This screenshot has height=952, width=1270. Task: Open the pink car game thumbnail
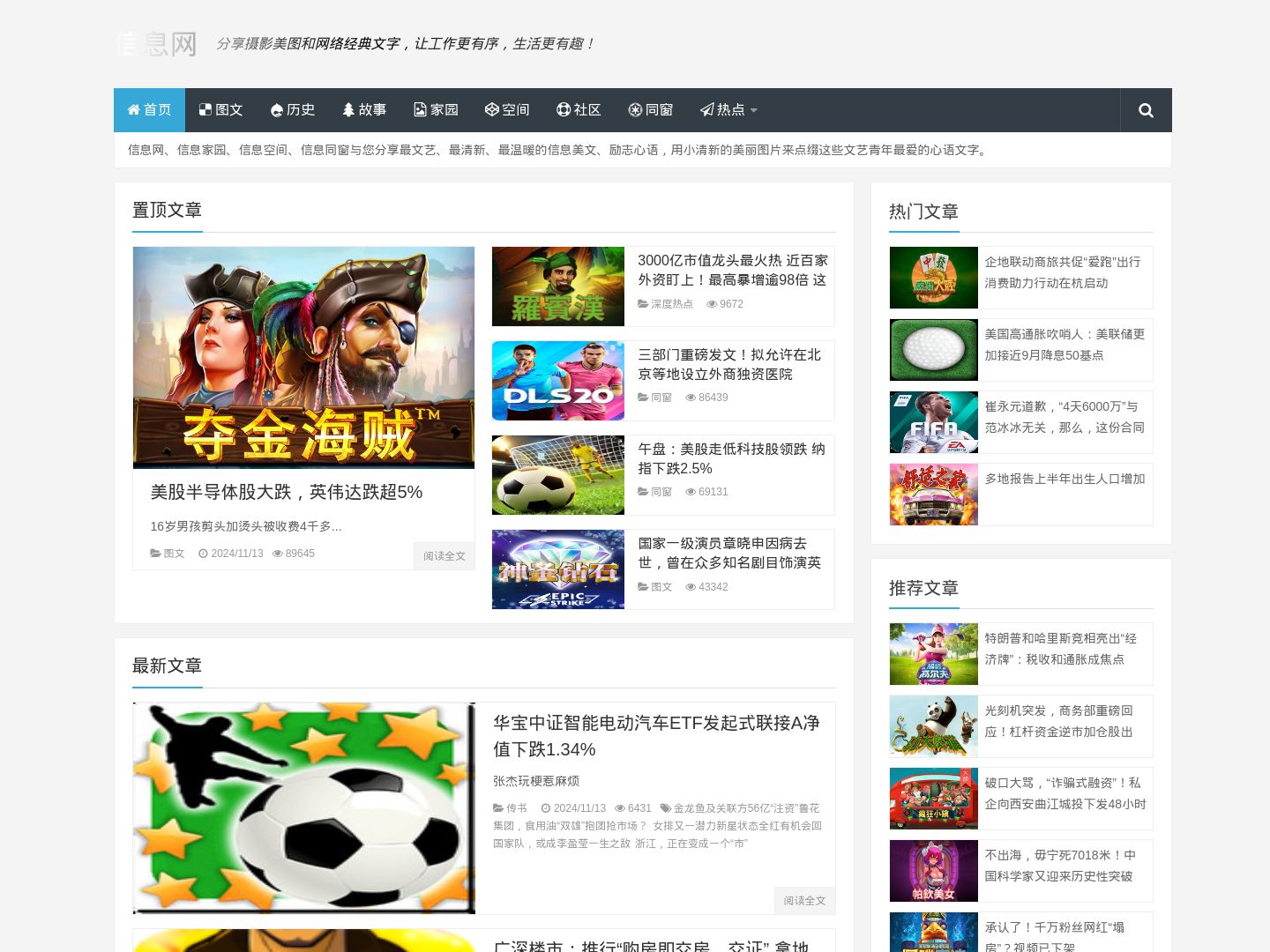tap(934, 495)
